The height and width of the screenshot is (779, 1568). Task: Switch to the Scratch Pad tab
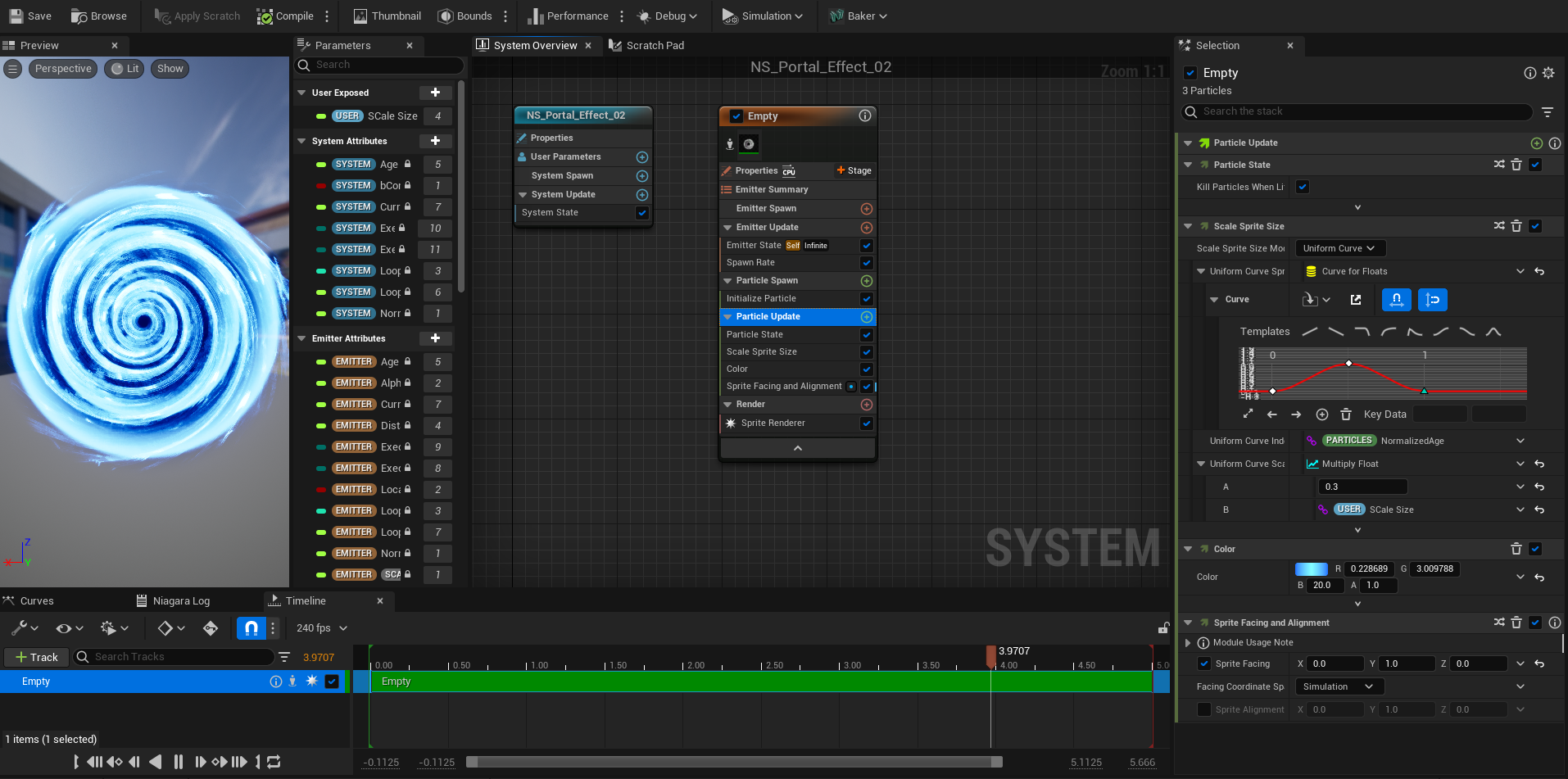654,46
